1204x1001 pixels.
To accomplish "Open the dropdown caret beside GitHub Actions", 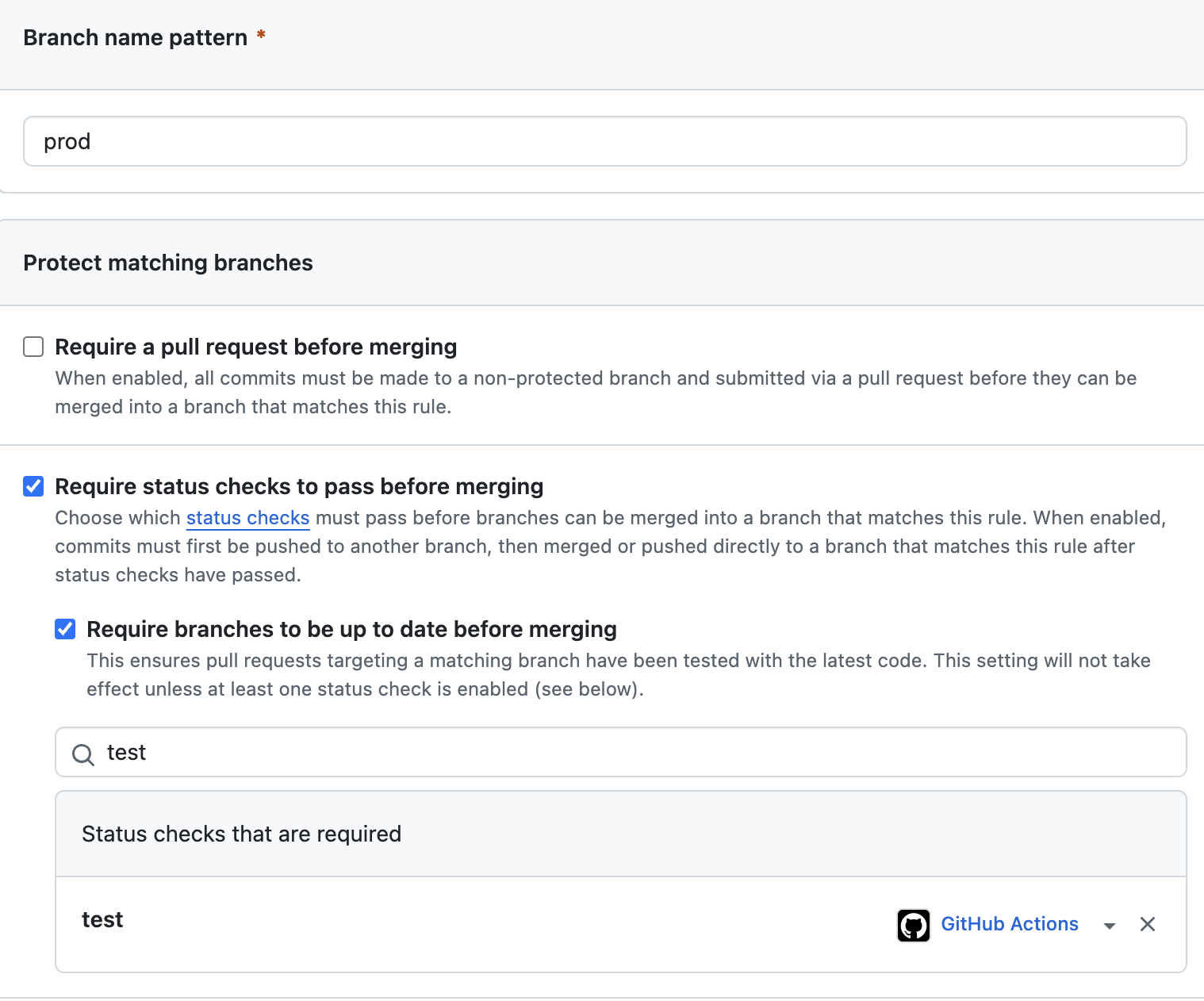I will coord(1110,926).
